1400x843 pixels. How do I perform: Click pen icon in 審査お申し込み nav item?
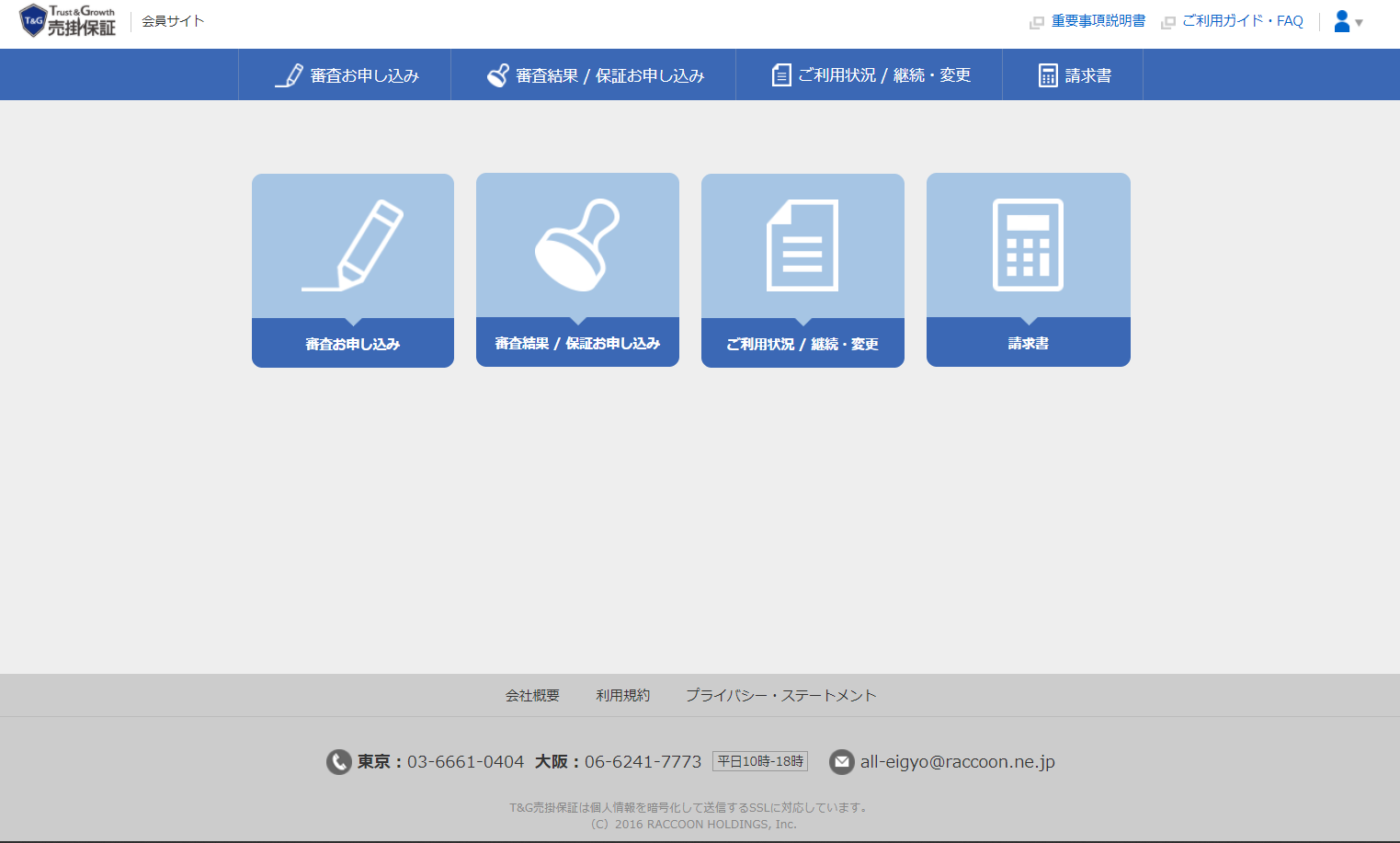click(289, 75)
